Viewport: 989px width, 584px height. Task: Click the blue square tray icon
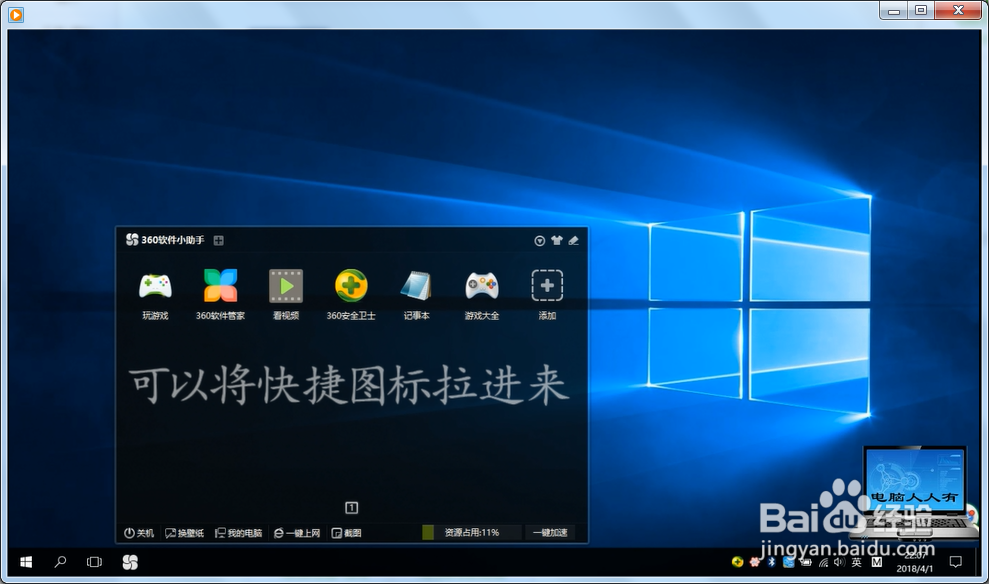[x=788, y=561]
